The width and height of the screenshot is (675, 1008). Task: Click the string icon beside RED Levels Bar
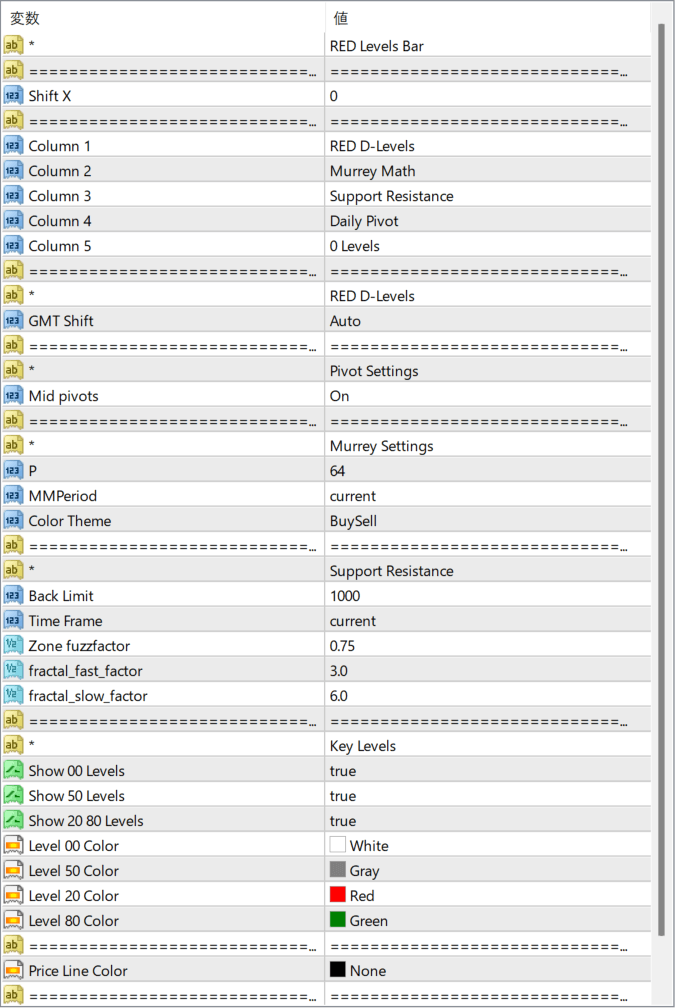click(x=13, y=46)
